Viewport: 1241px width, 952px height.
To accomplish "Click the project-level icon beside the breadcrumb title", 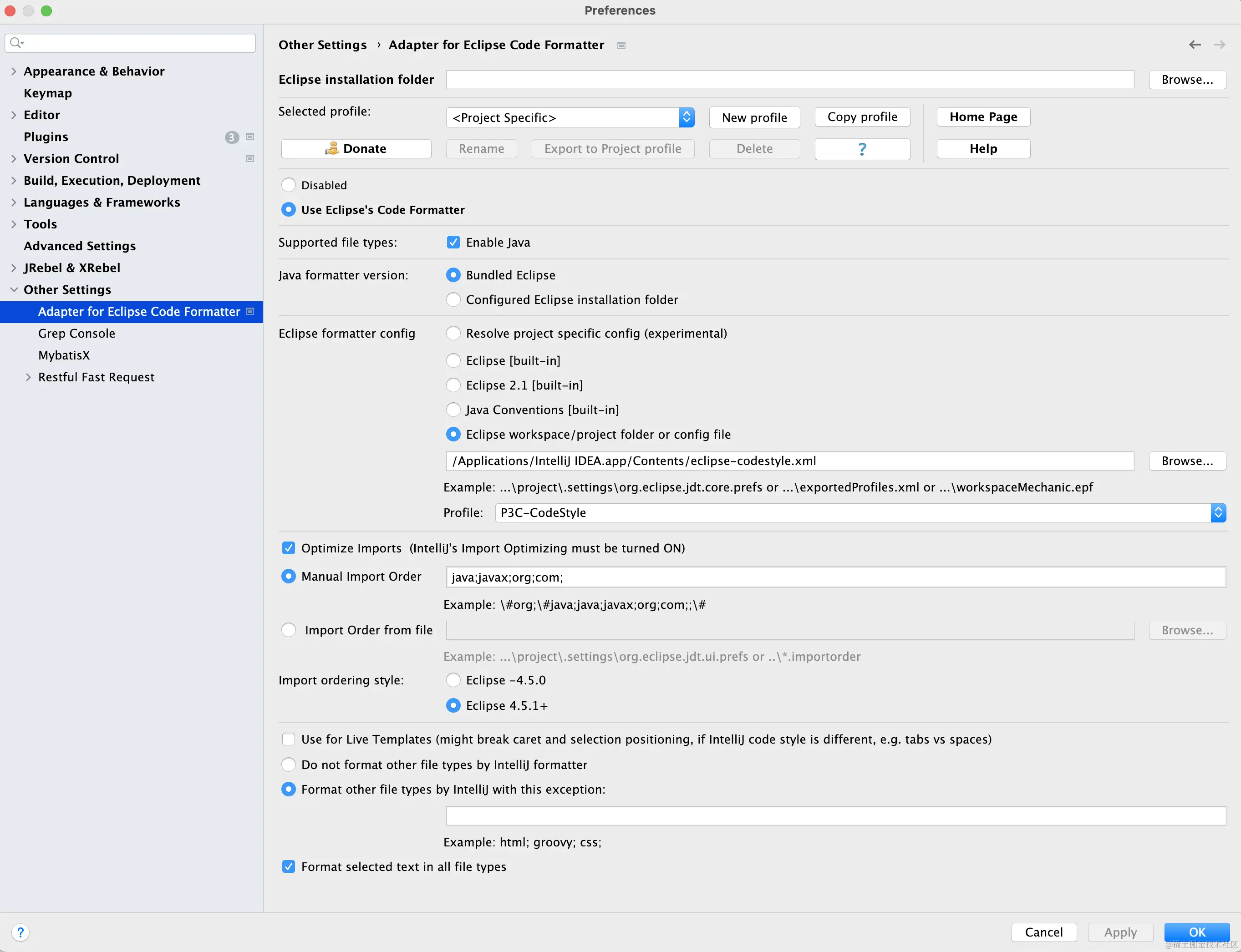I will click(x=621, y=46).
